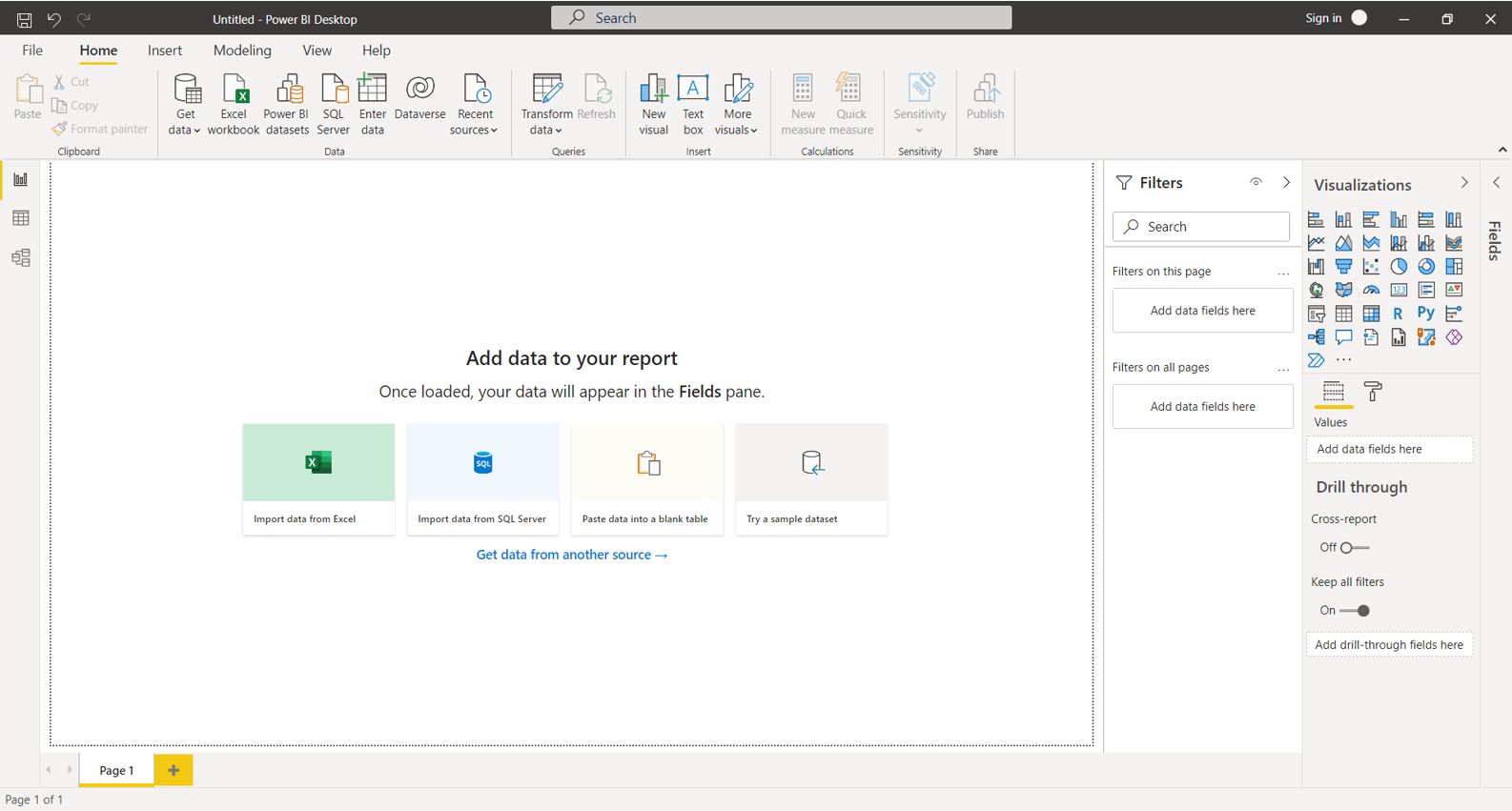The height and width of the screenshot is (811, 1512).
Task: Open the Model view in left sidebar
Action: 21,257
